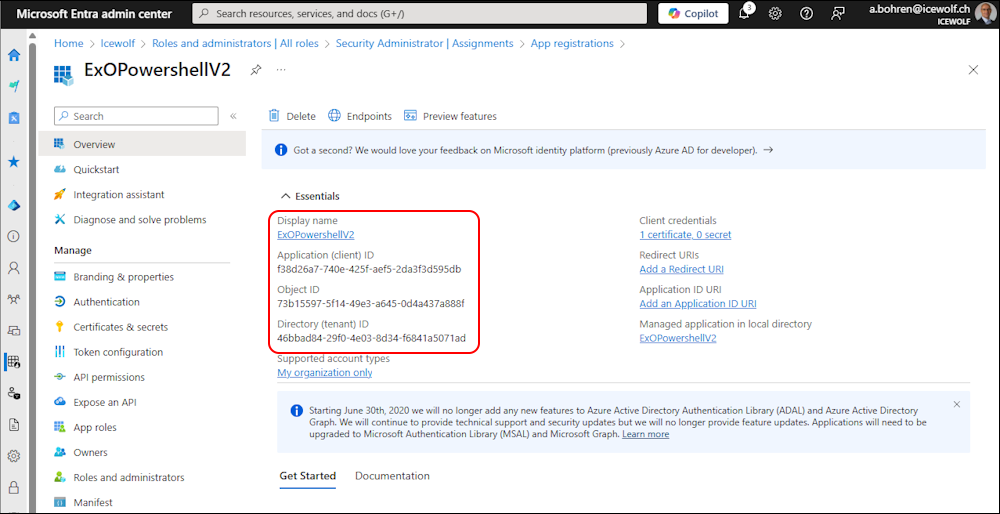Close the ExOPowershellV2 blade

[x=973, y=70]
